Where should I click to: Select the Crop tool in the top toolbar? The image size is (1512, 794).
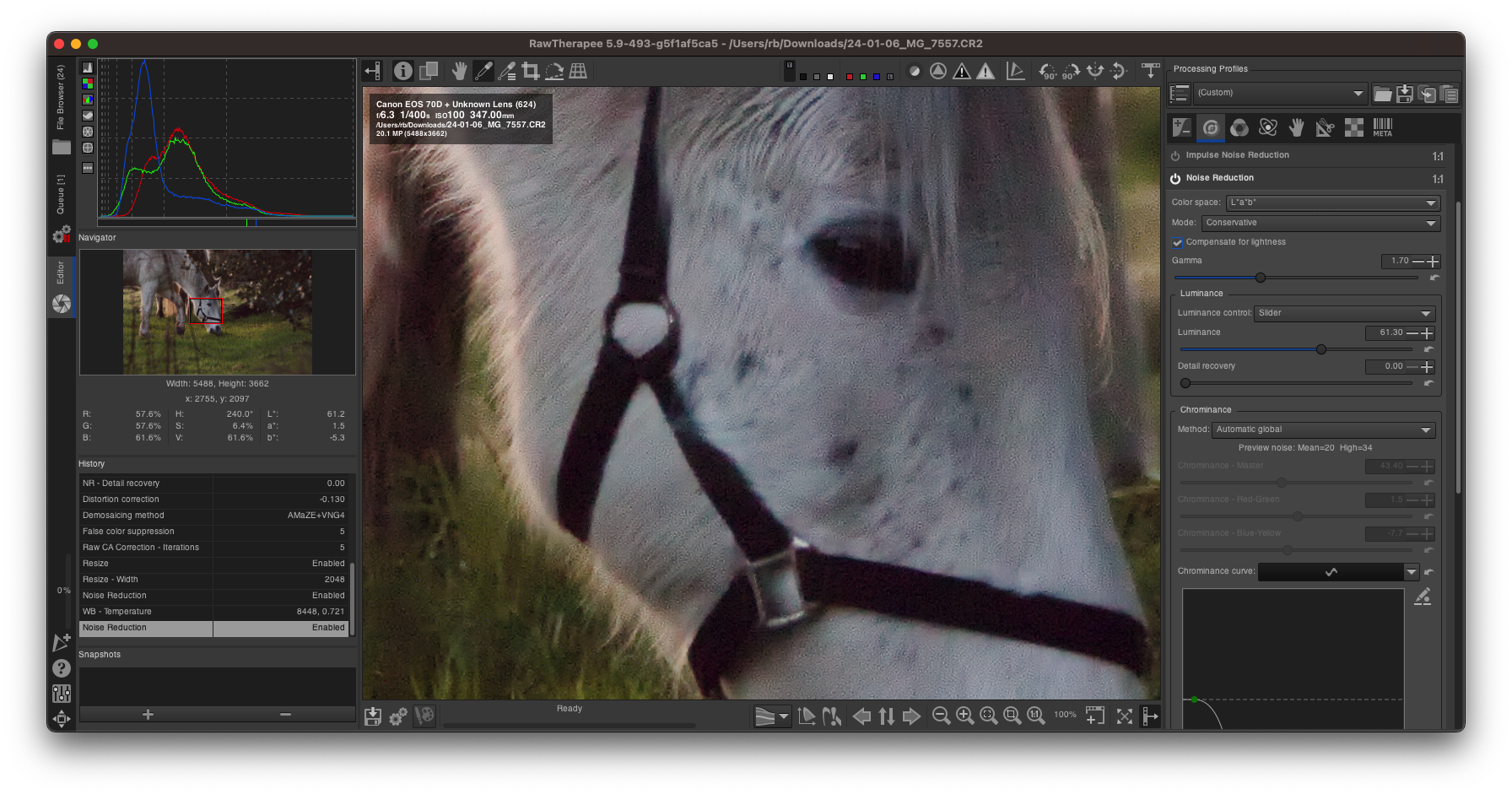531,72
